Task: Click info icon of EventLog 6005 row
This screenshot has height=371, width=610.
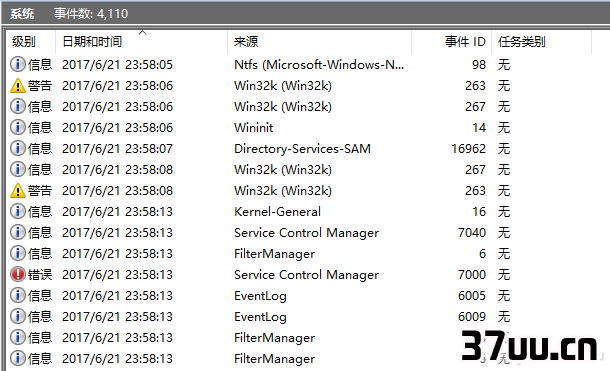Action: [18, 296]
